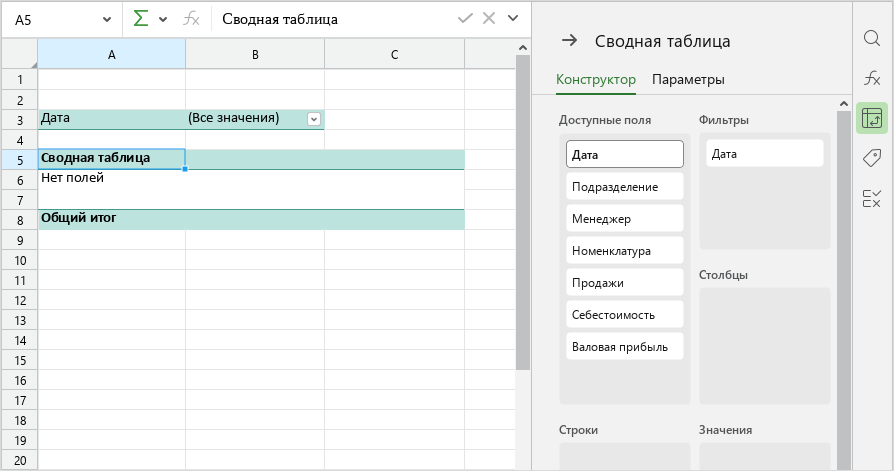Collapse the sidebar with the arrow icon
This screenshot has width=894, height=471.
(x=569, y=40)
